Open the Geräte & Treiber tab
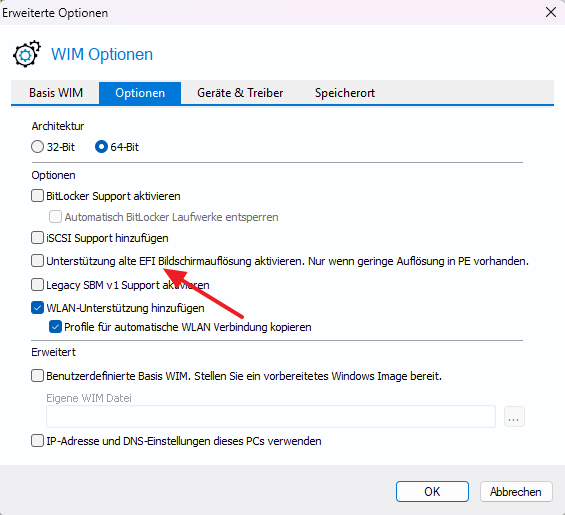The height and width of the screenshot is (515, 565). (240, 93)
